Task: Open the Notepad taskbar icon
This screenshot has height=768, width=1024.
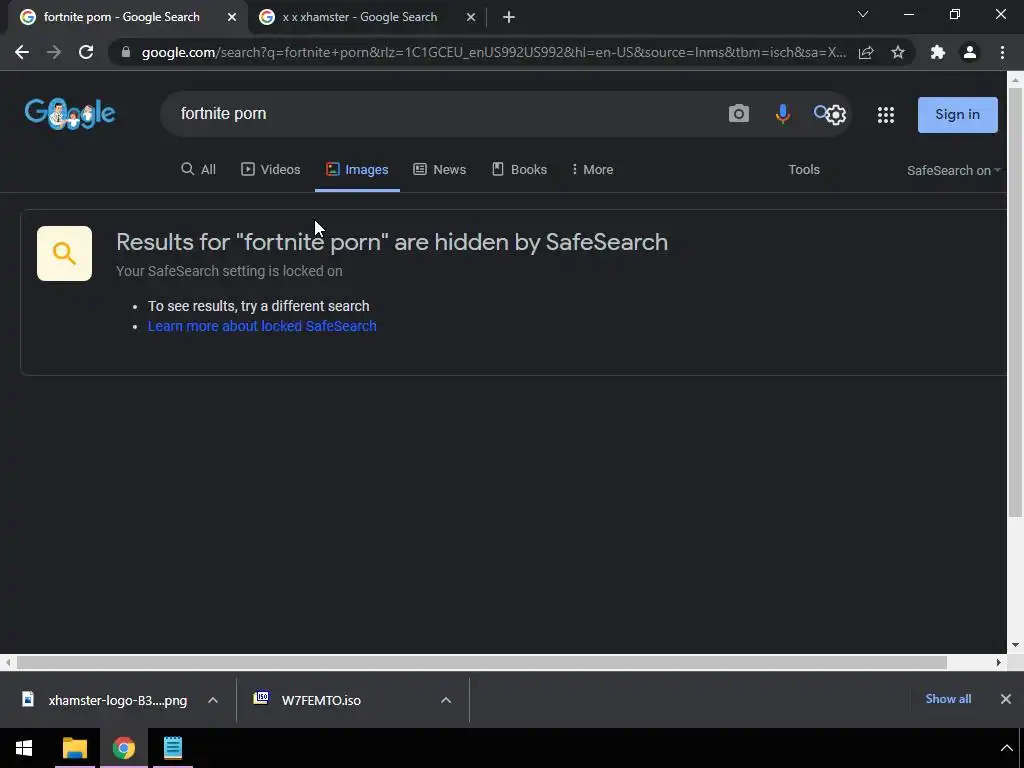Action: tap(172, 748)
